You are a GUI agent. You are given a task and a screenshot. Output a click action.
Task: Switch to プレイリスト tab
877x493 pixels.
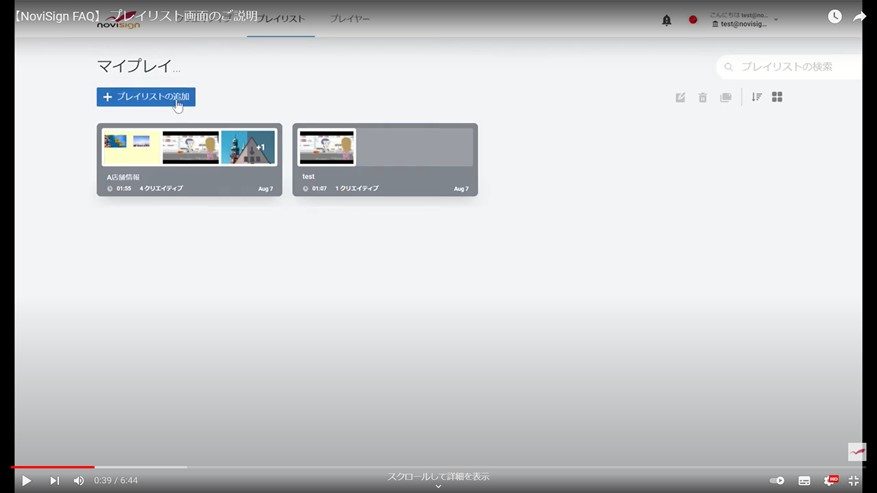click(x=281, y=19)
